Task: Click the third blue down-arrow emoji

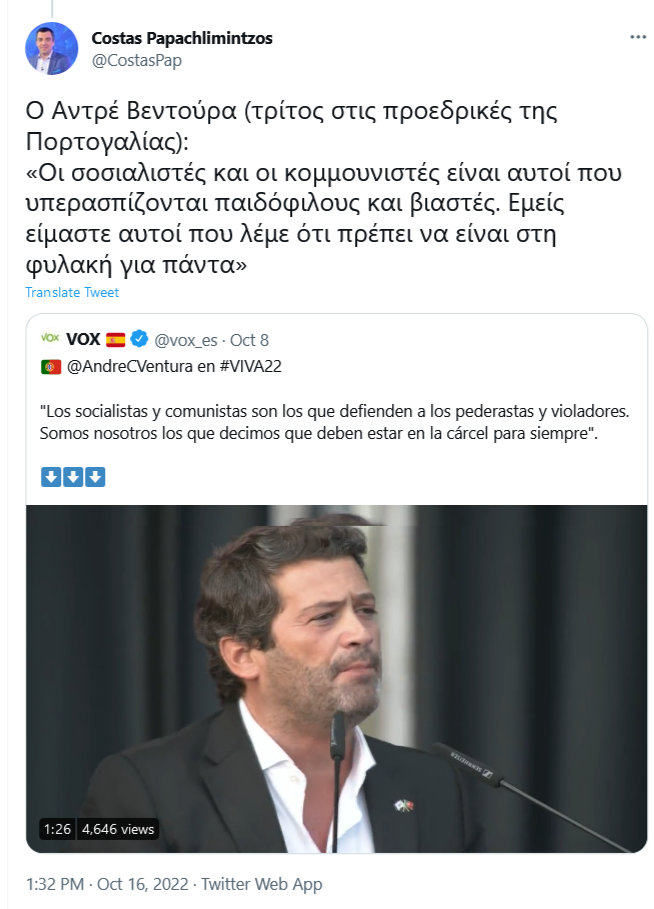Action: click(x=95, y=477)
